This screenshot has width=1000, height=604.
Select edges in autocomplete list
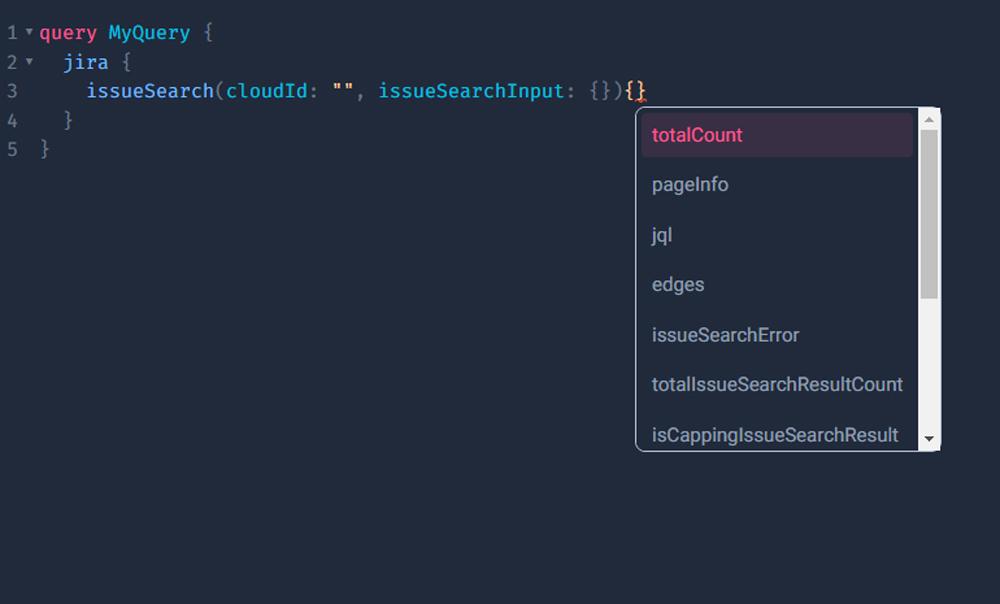pyautogui.click(x=777, y=284)
